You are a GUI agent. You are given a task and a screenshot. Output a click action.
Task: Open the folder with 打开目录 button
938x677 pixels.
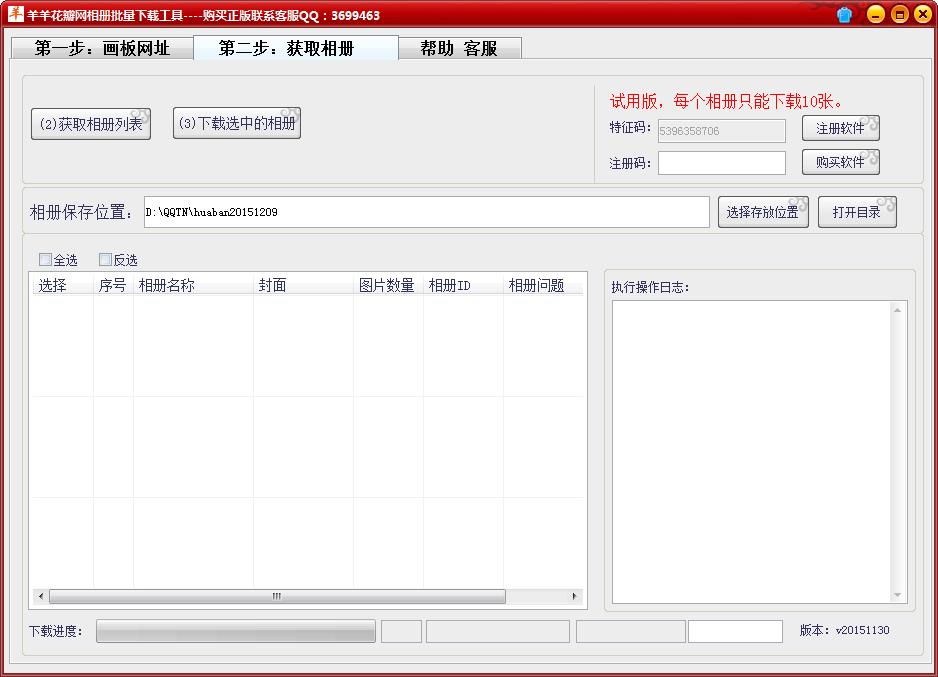857,212
